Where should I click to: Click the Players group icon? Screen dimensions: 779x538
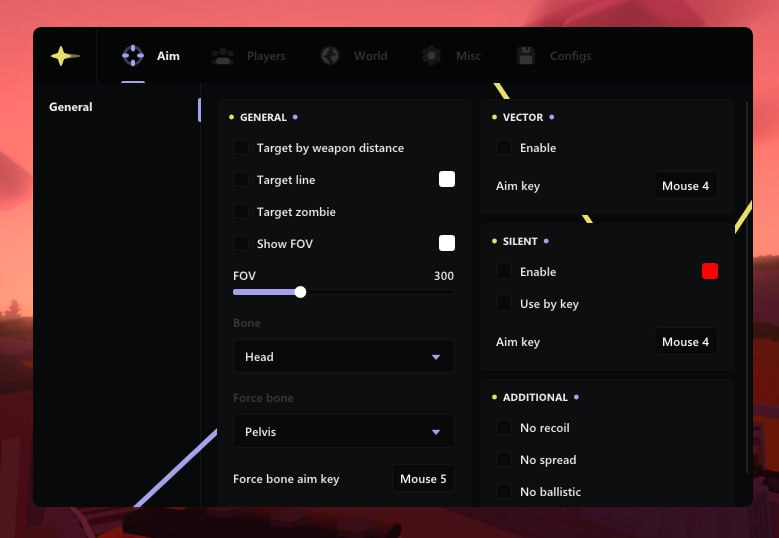tap(223, 56)
